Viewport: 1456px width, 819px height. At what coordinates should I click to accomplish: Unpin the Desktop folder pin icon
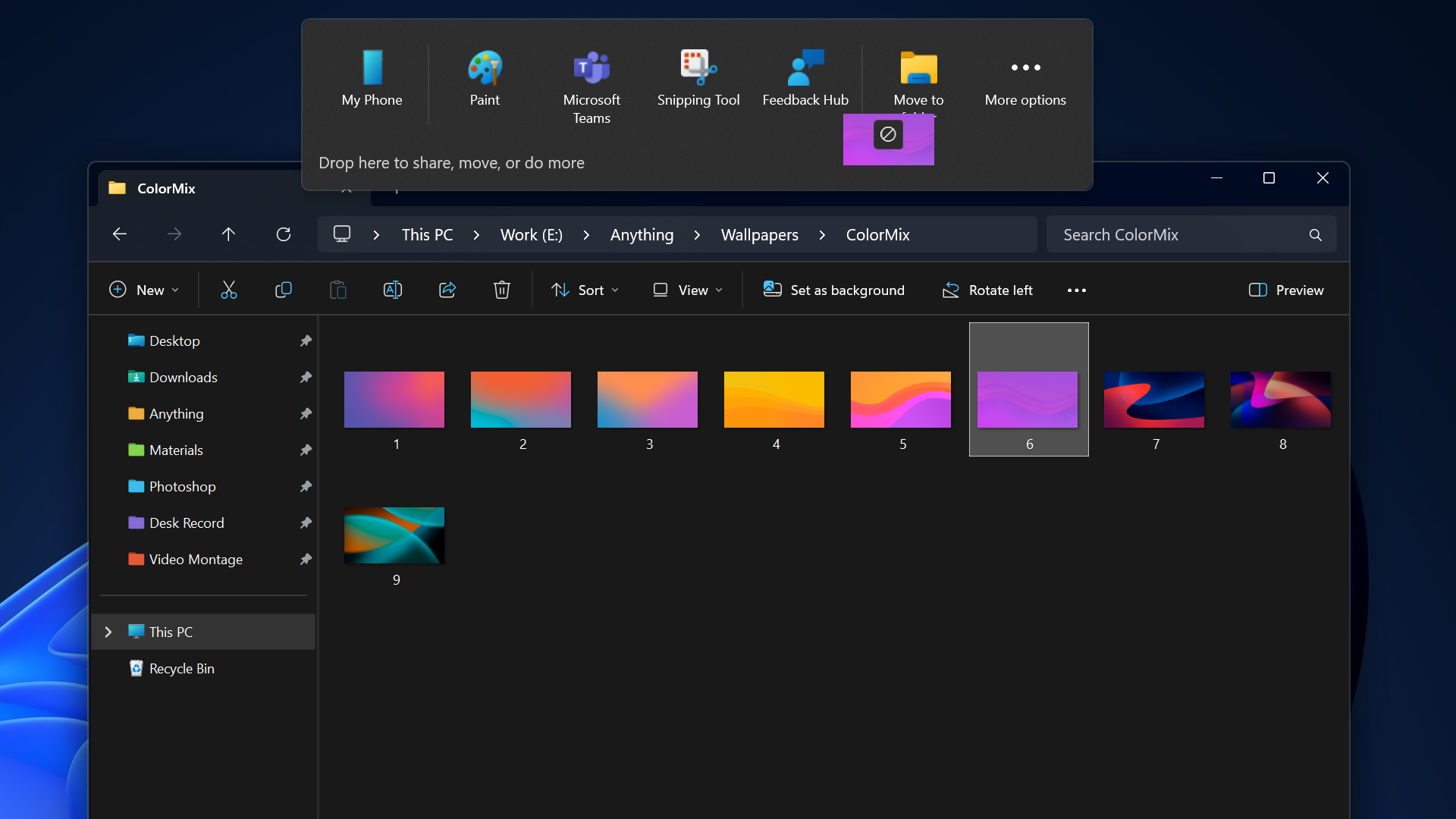[x=306, y=340]
